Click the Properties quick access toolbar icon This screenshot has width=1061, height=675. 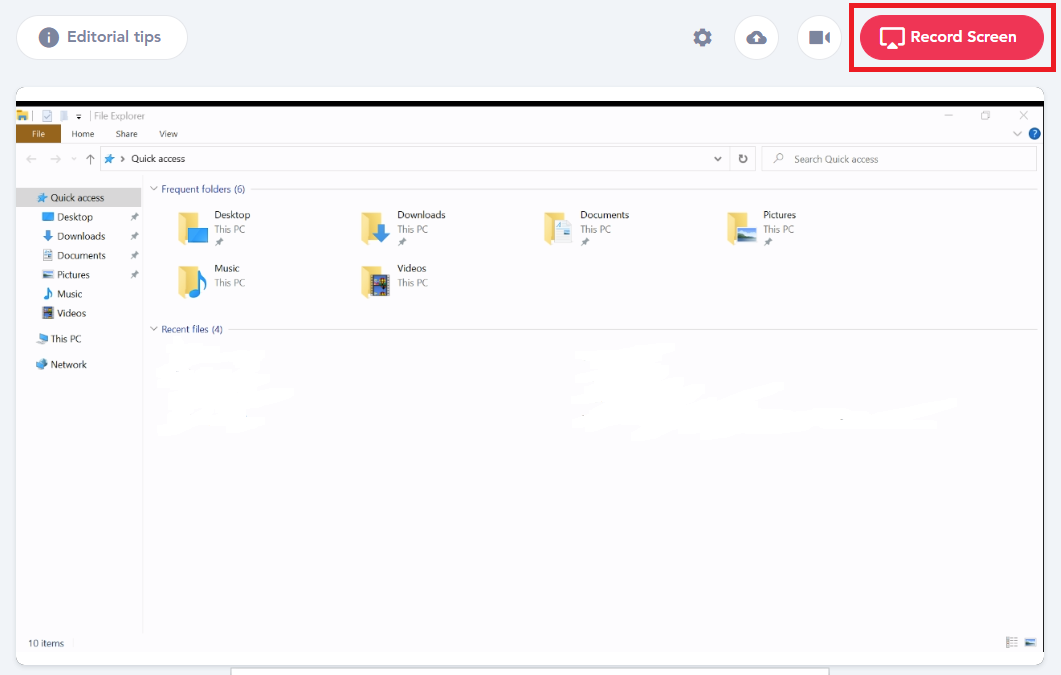[x=47, y=116]
